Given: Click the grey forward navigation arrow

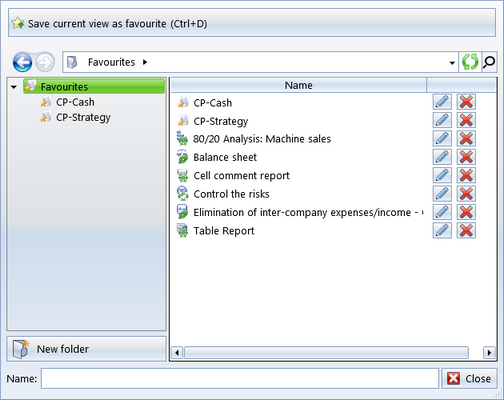Looking at the screenshot, I should 45,62.
